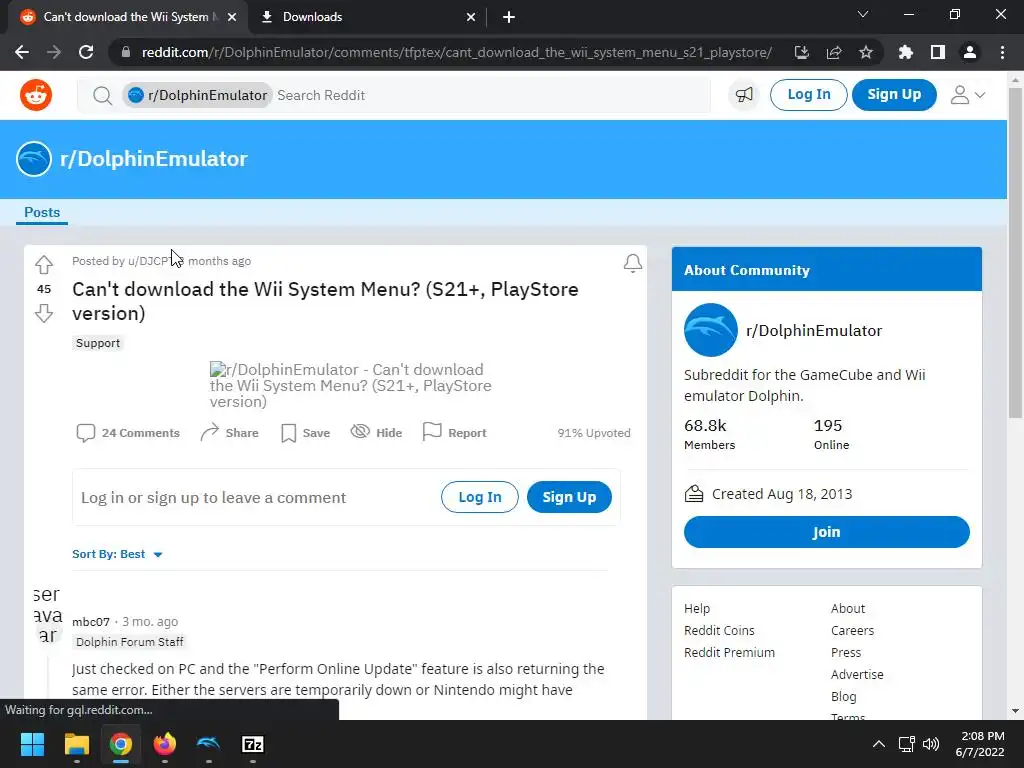Open 7-Zip from taskbar

pos(253,744)
